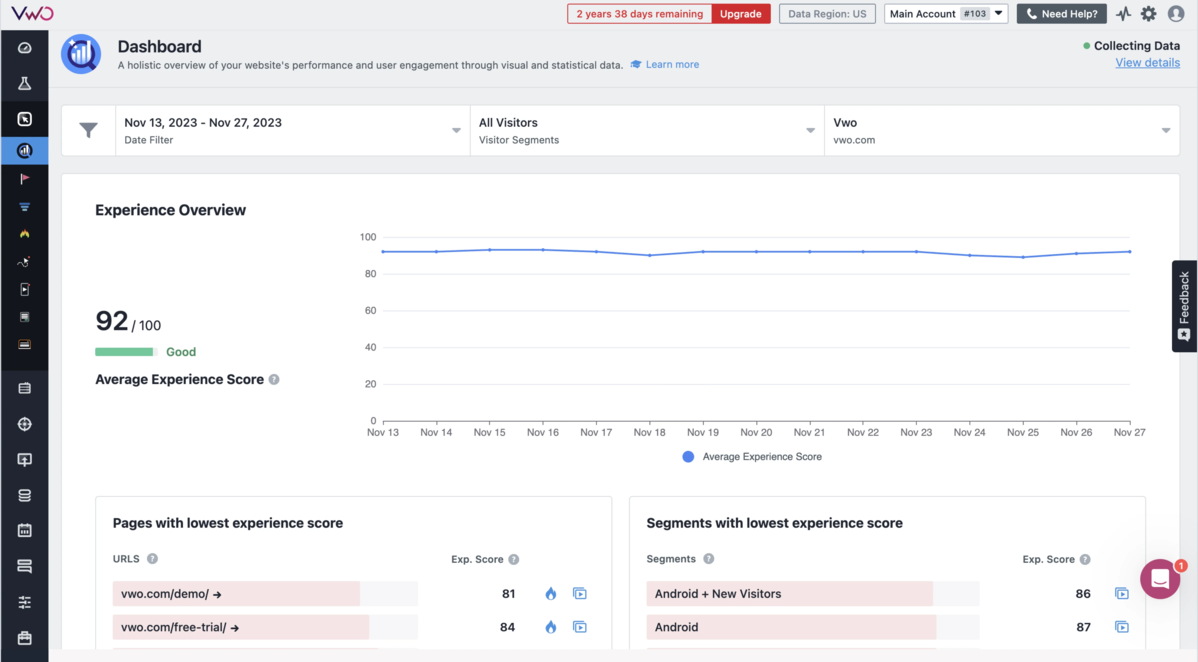Image resolution: width=1198 pixels, height=662 pixels.
Task: Open heatmap for vwo.com/demo/ row
Action: 550,594
